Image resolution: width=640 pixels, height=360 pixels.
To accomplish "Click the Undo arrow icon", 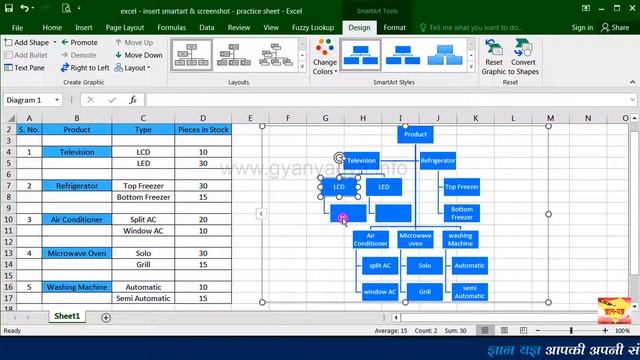I will (x=24, y=8).
